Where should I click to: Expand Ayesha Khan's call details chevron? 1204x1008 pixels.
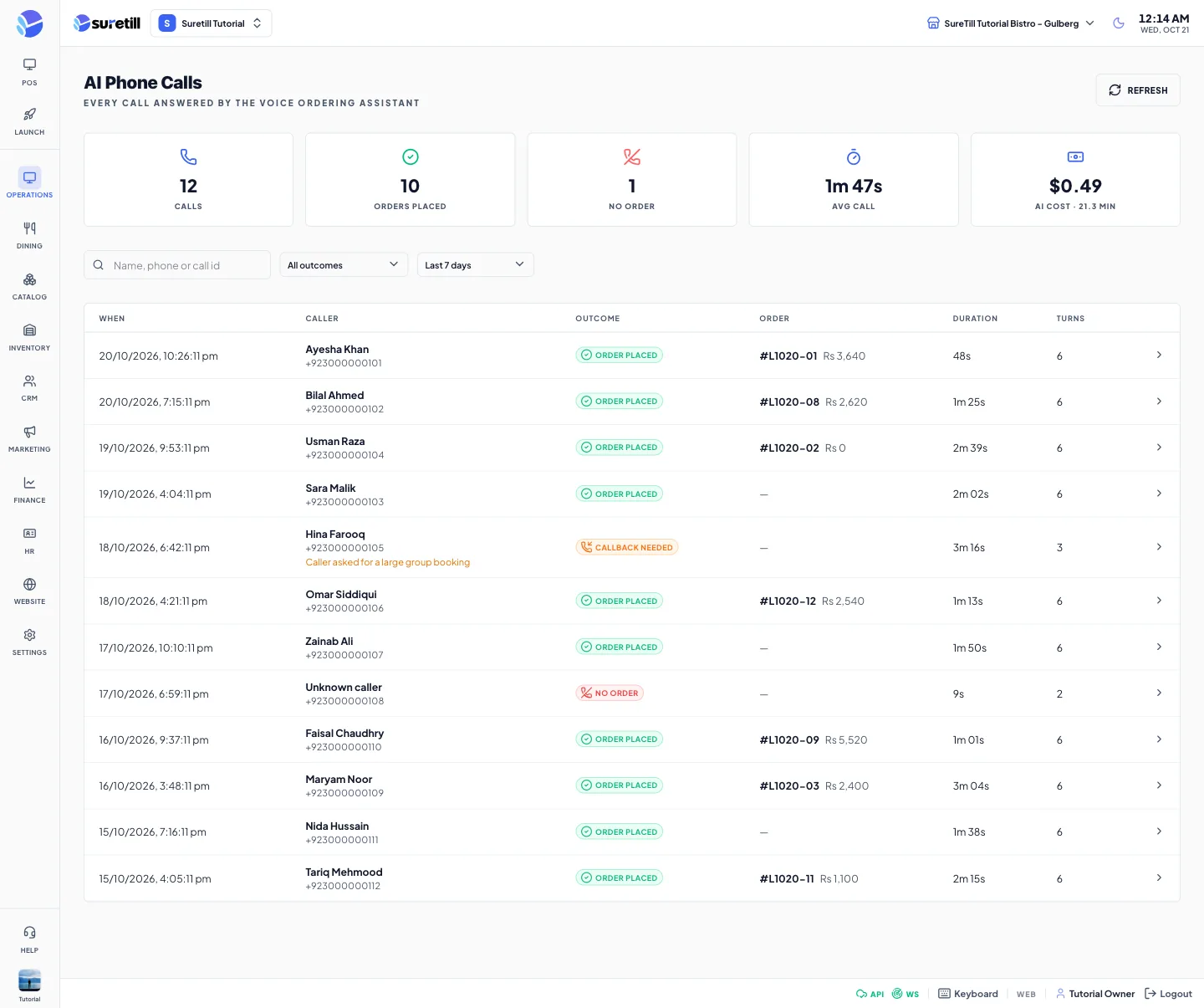pyautogui.click(x=1159, y=356)
